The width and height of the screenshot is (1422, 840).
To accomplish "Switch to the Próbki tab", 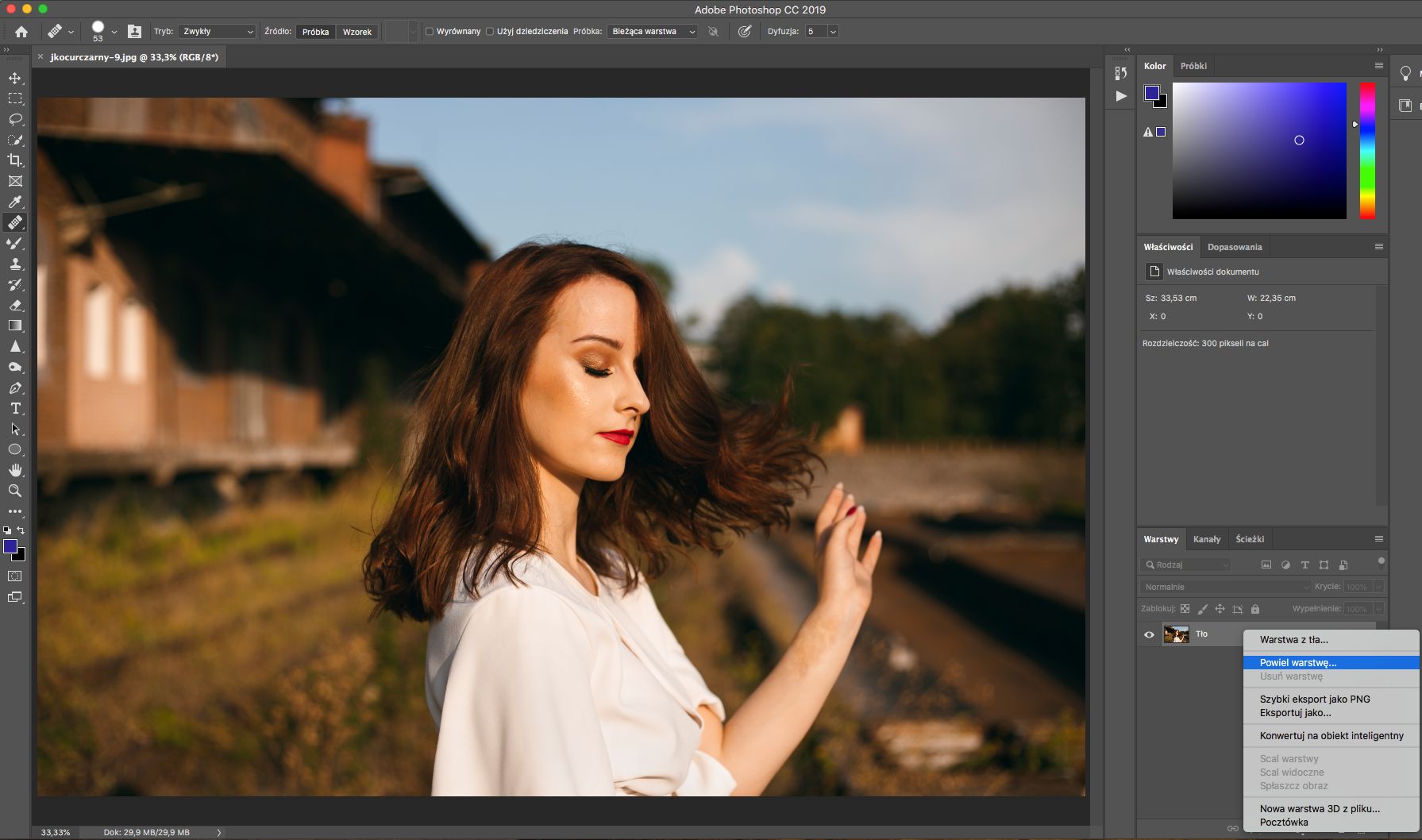I will (x=1193, y=66).
